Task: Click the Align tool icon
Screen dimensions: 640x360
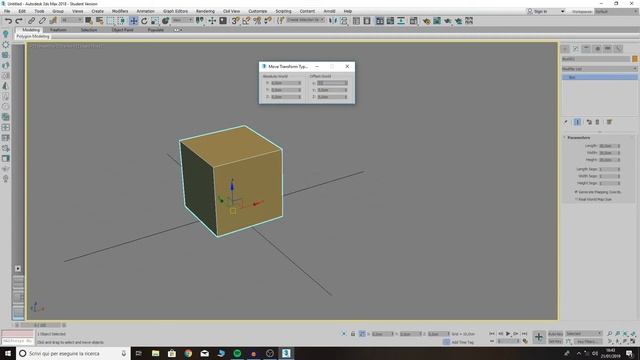Action: 344,21
